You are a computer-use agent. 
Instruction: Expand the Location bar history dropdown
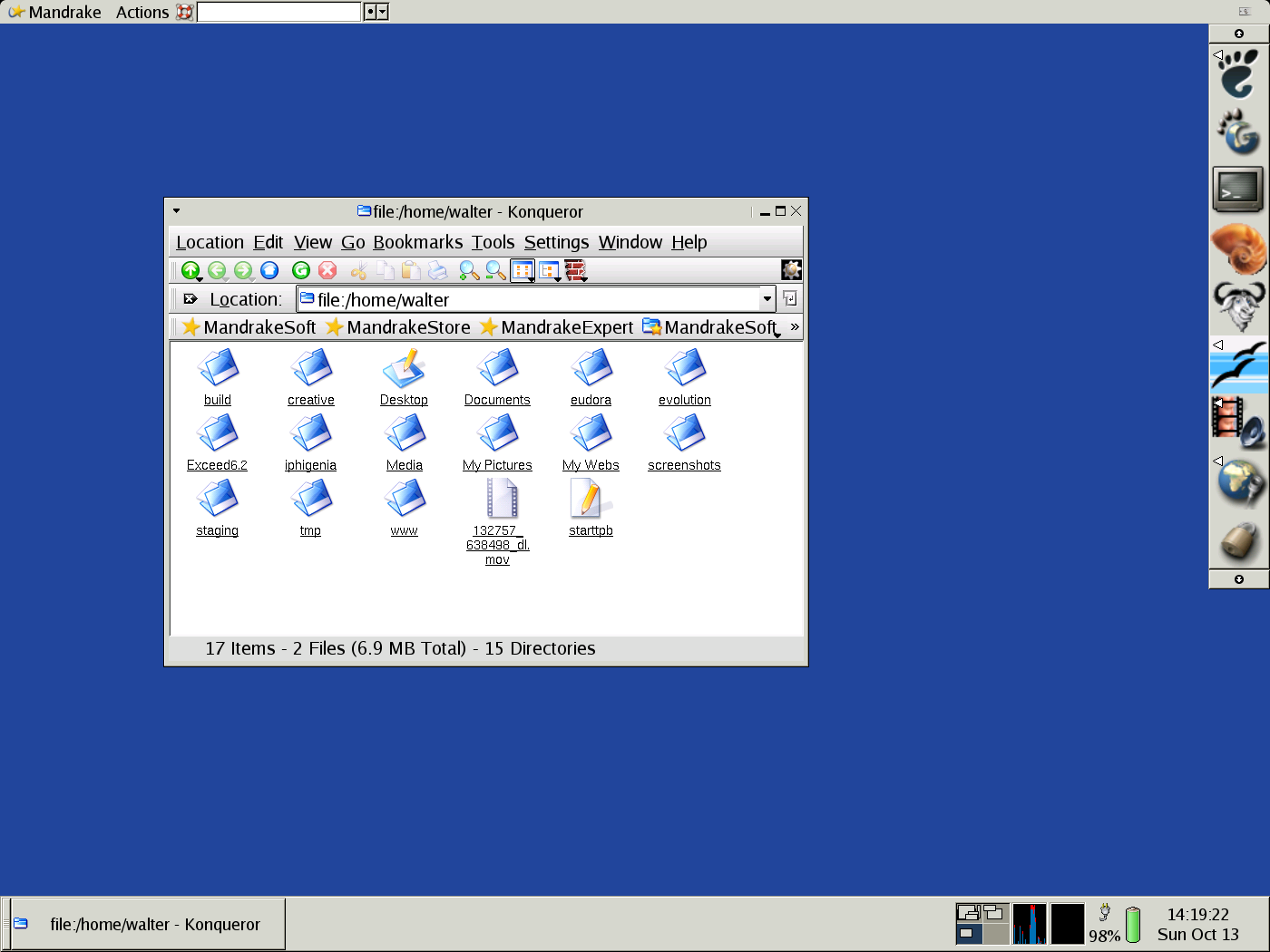point(767,299)
